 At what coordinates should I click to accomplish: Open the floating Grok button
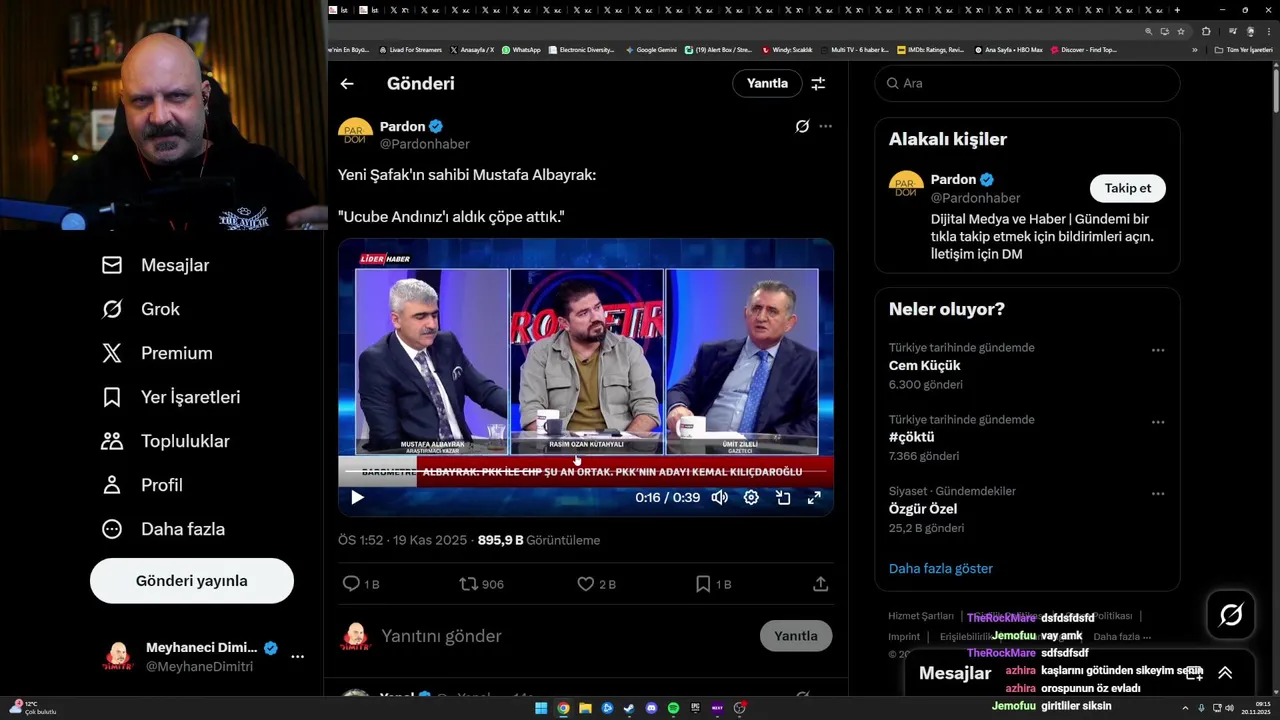1231,615
